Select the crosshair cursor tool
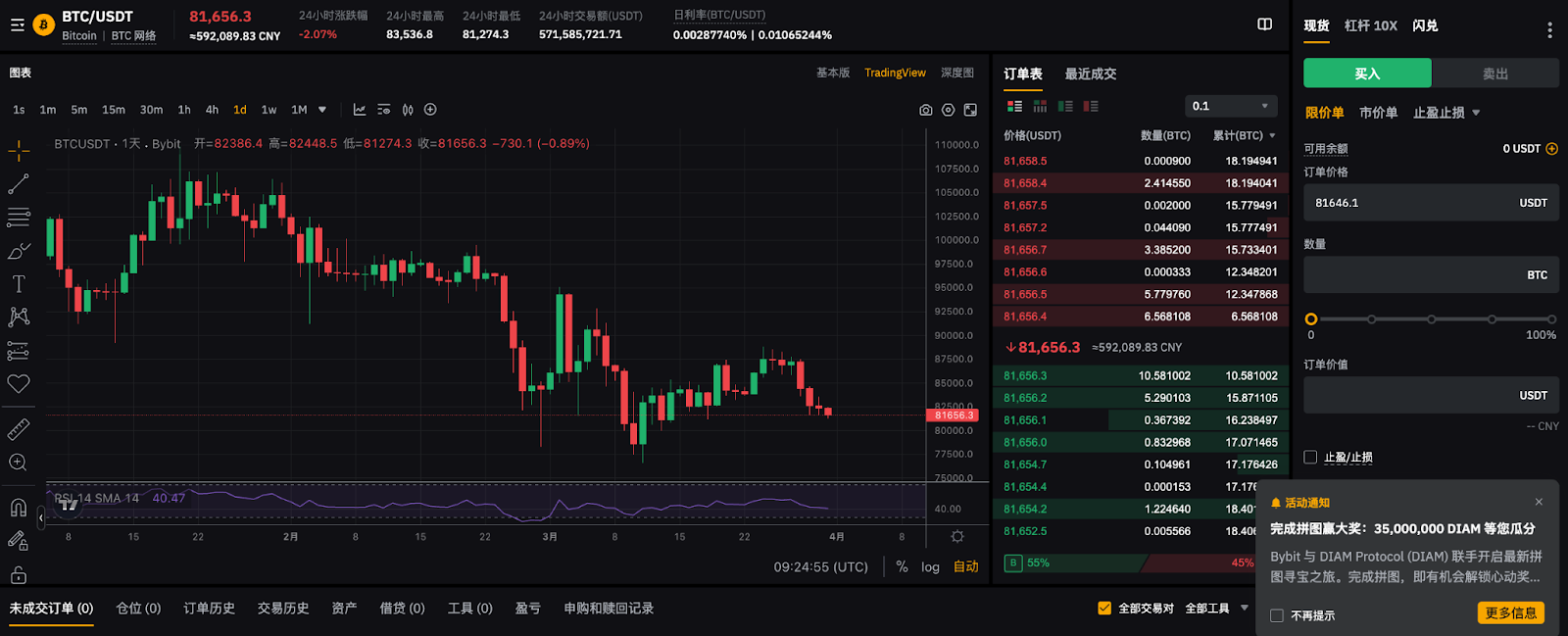The height and width of the screenshot is (636, 1568). (x=19, y=151)
